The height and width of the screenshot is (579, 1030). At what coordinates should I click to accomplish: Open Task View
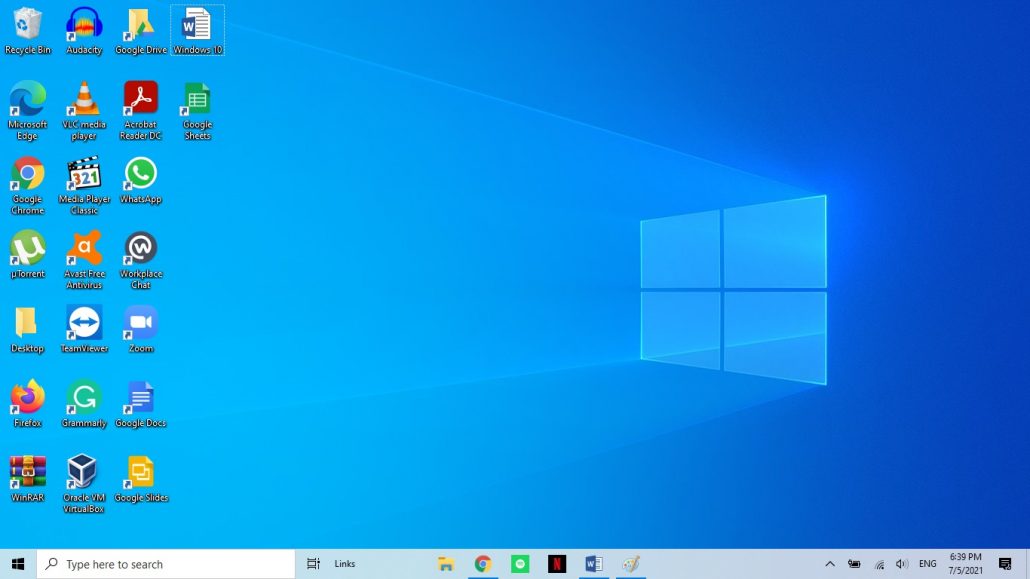pos(313,563)
